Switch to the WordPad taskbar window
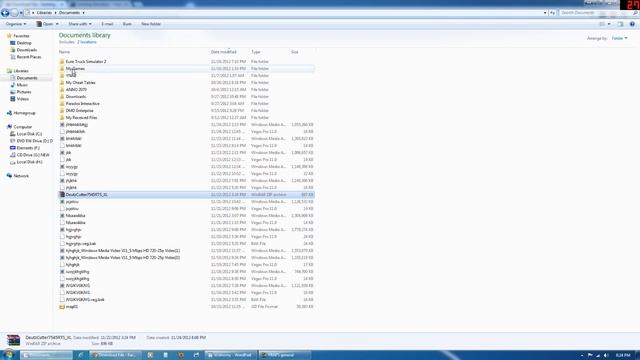Viewport: 640px width, 360px height. tap(231, 355)
